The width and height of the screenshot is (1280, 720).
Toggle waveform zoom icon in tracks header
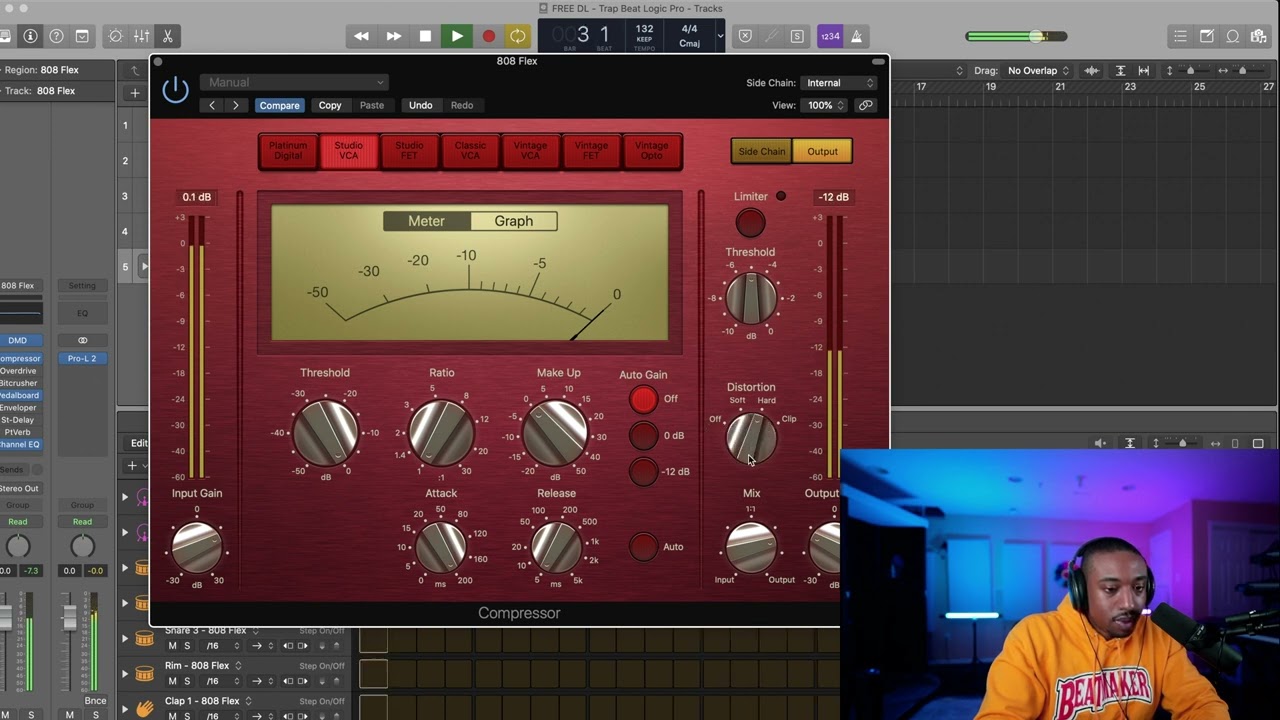[1092, 71]
